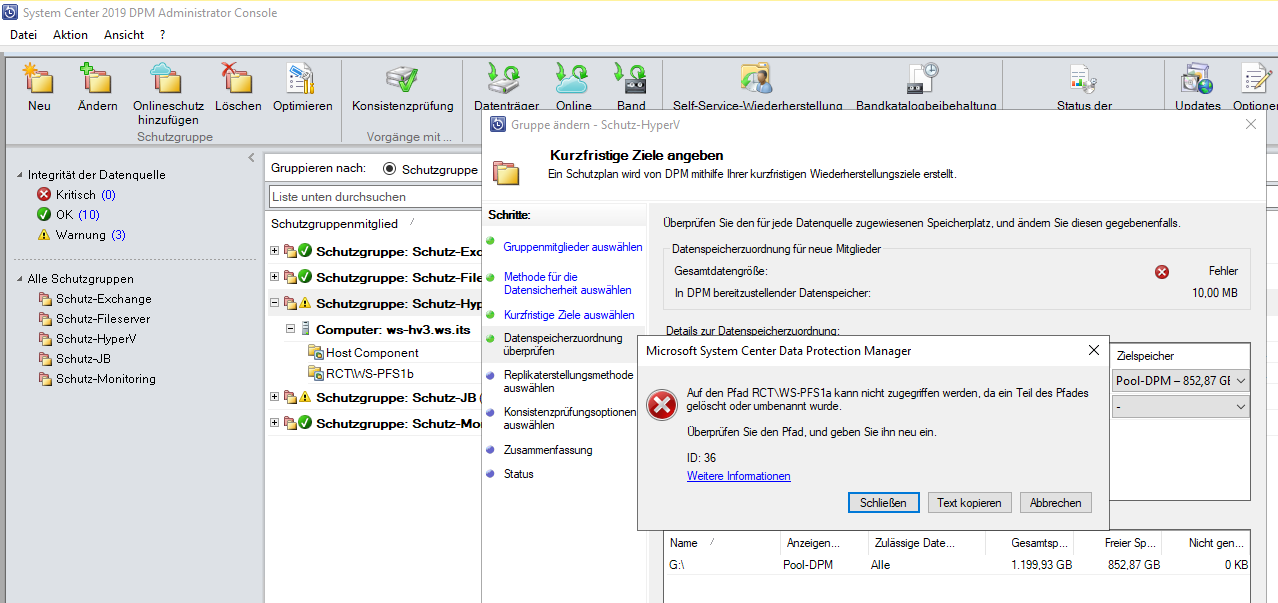This screenshot has height=603, width=1278.
Task: Expand Schutzgruppe Schutz-JB row
Action: tap(275, 397)
